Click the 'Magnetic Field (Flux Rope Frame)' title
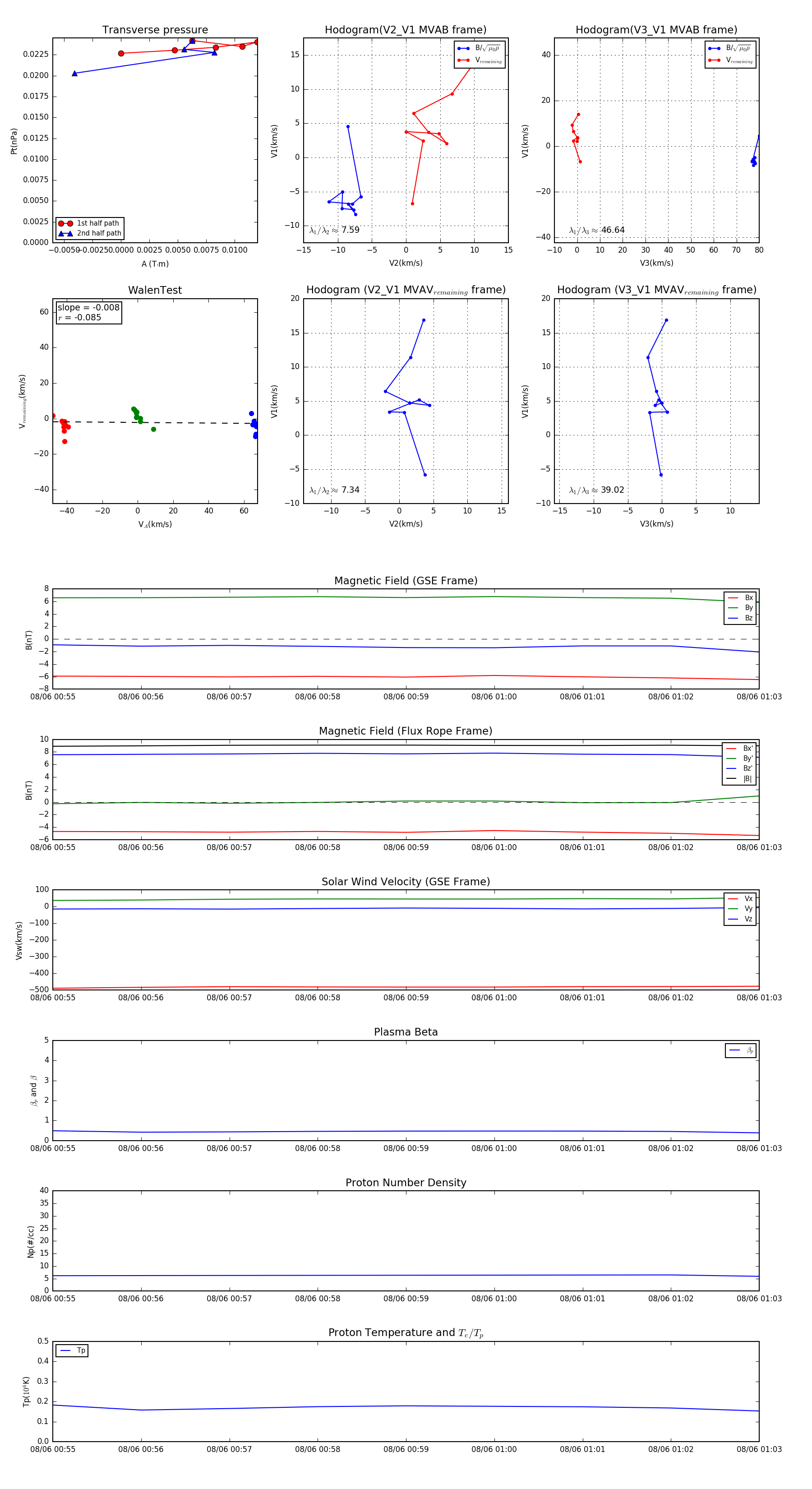 [406, 731]
